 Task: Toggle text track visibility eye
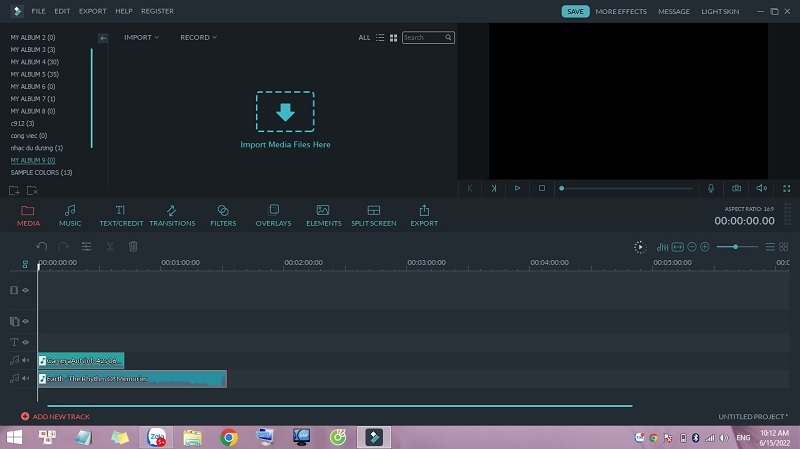[26, 342]
